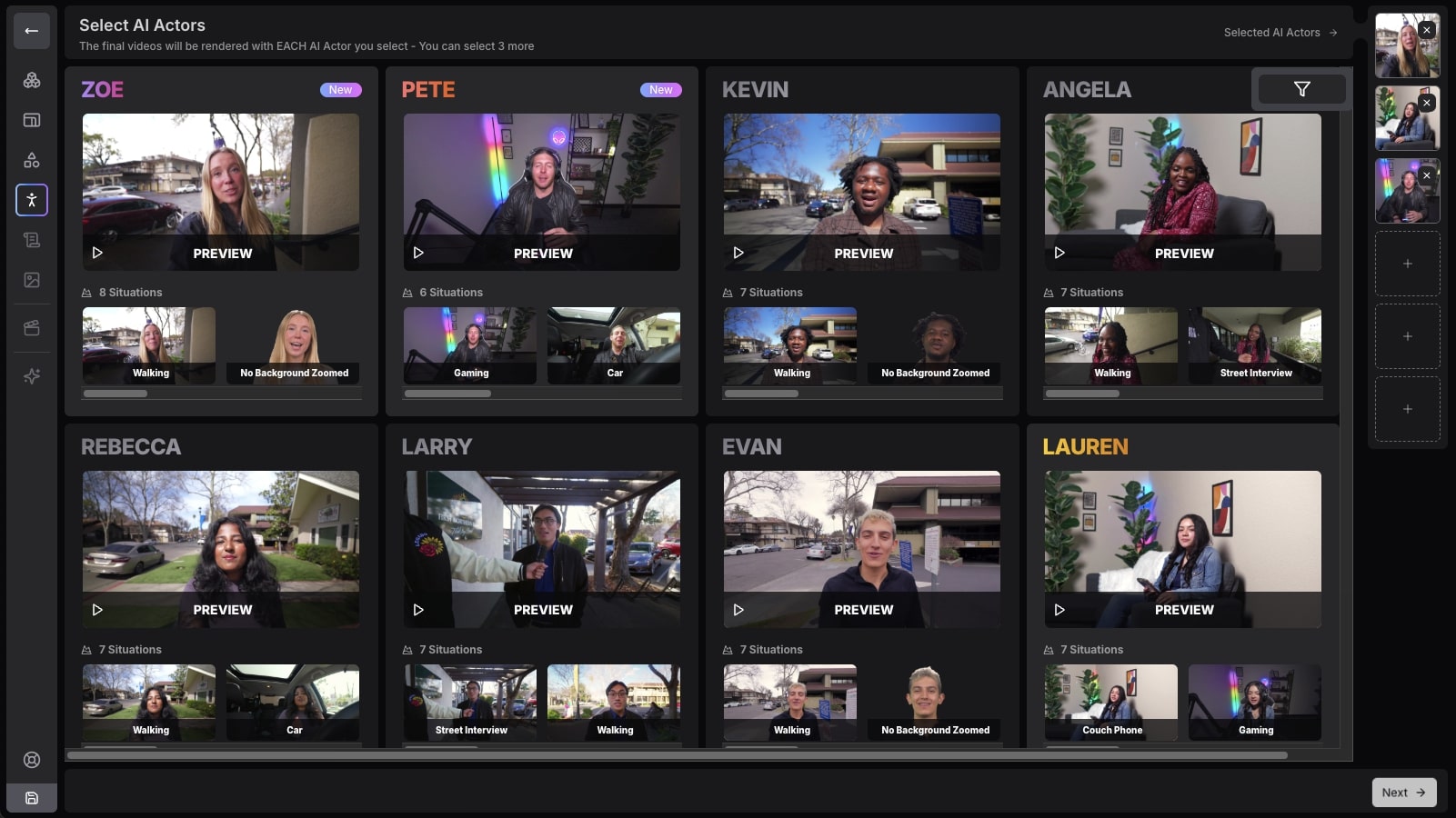Screen dimensions: 1456x818
Task: Open the script icon in sidebar
Action: pyautogui.click(x=32, y=239)
